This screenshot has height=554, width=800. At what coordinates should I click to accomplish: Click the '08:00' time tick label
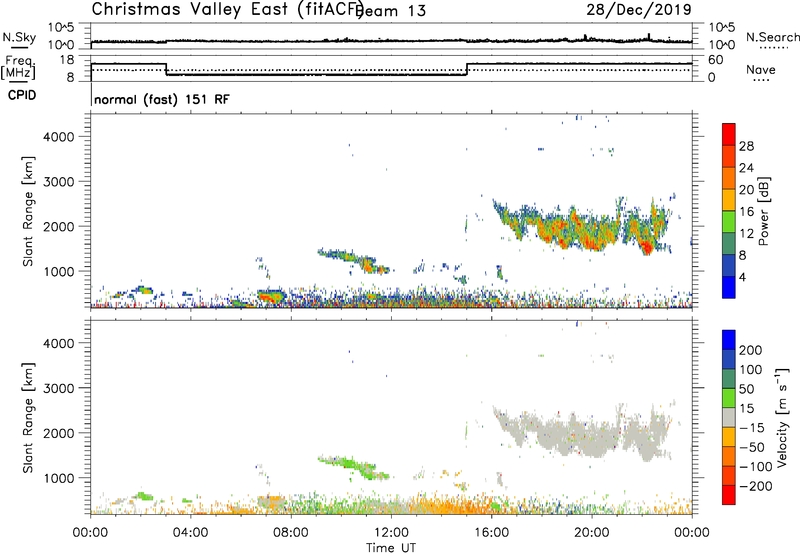290,533
